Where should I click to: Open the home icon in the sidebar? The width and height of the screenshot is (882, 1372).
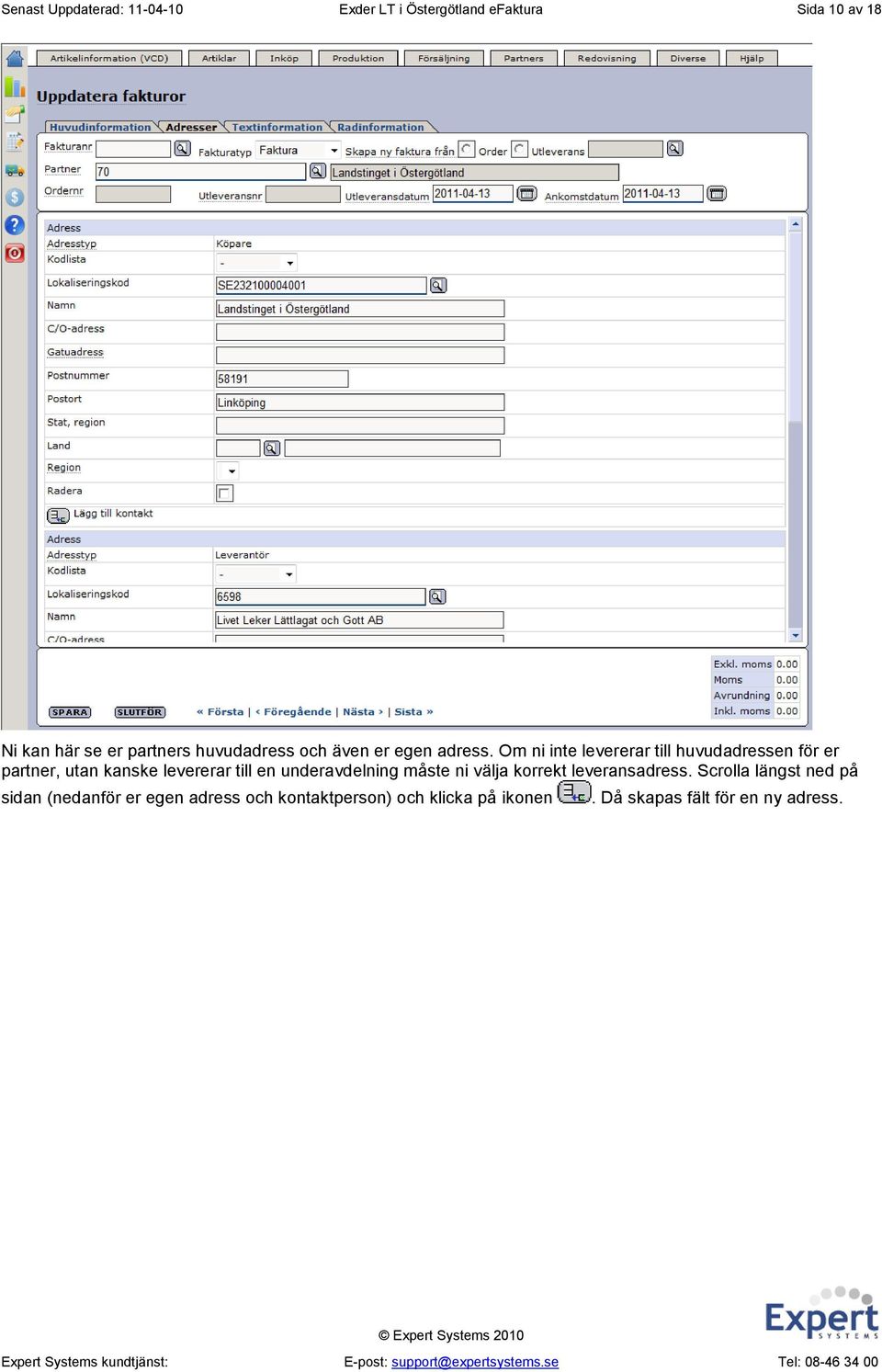[15, 59]
